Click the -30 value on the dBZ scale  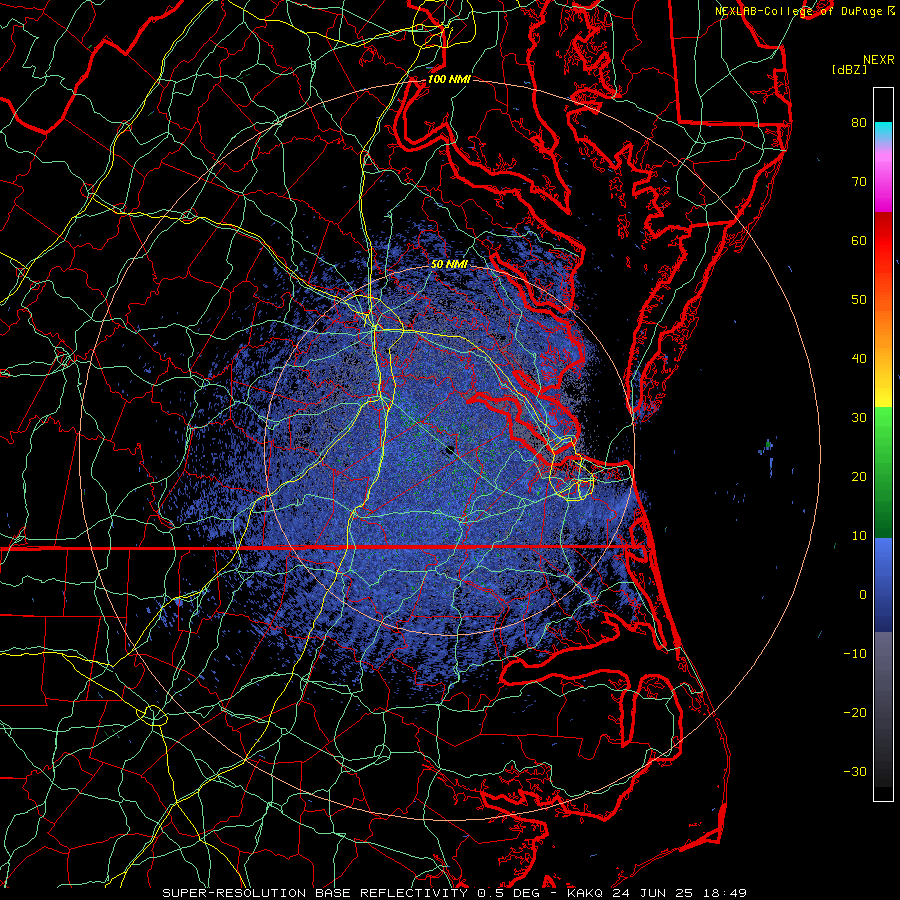point(855,771)
